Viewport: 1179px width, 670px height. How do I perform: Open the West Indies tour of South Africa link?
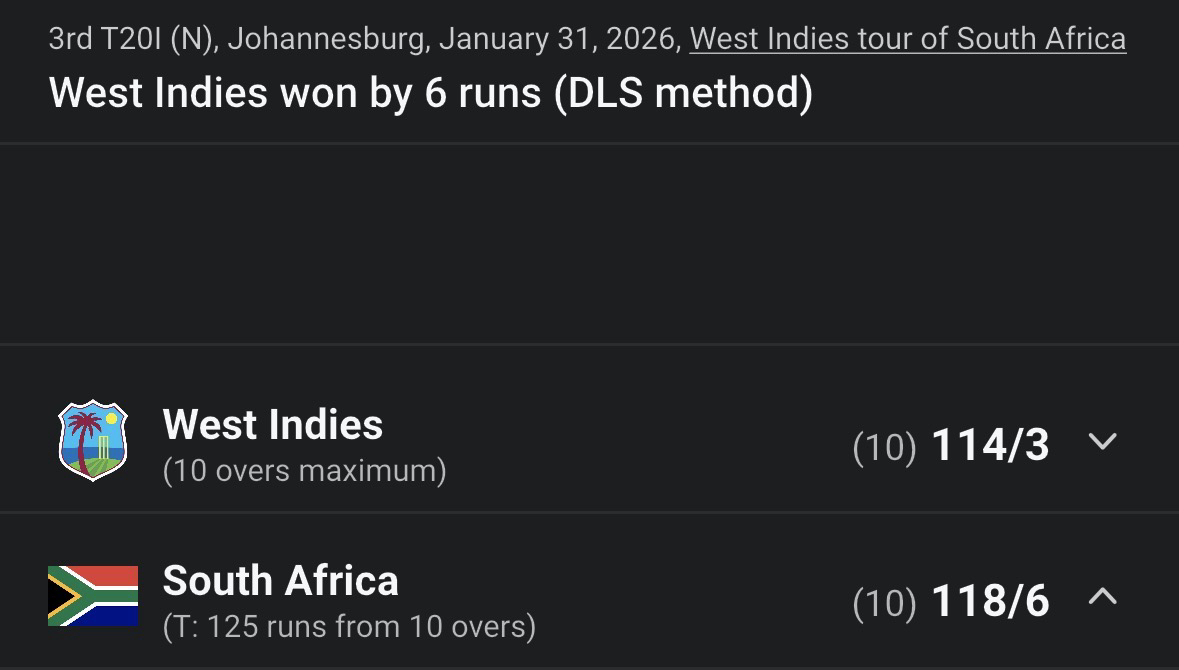point(907,39)
